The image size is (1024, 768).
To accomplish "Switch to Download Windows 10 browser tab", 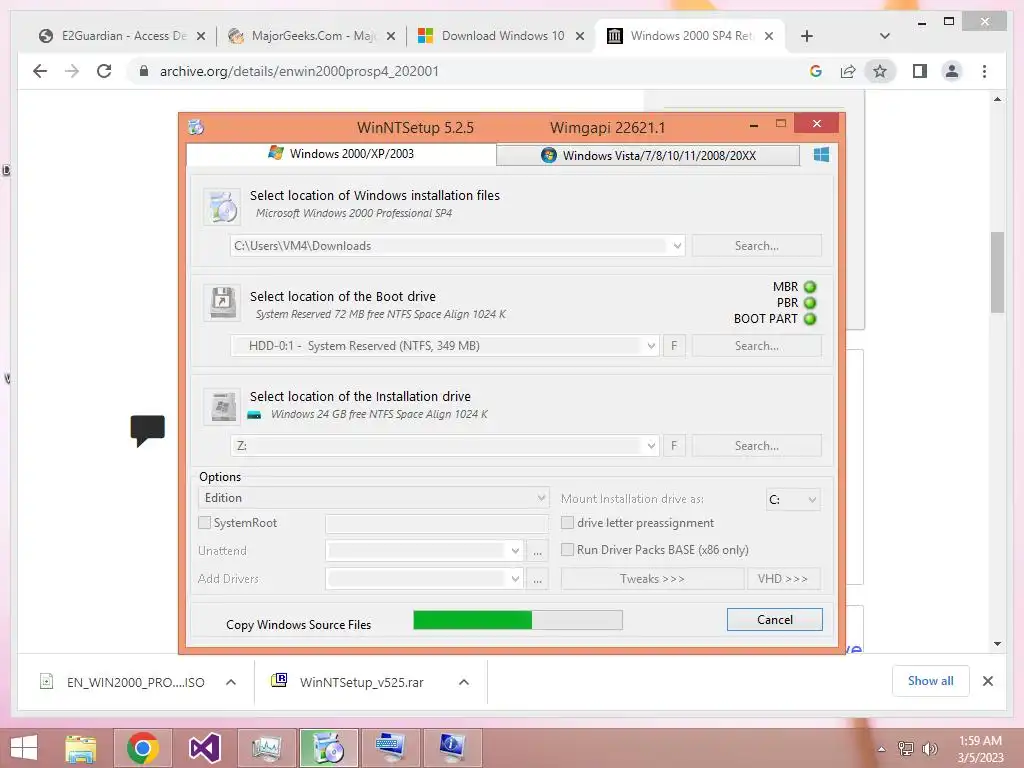I will (x=502, y=36).
